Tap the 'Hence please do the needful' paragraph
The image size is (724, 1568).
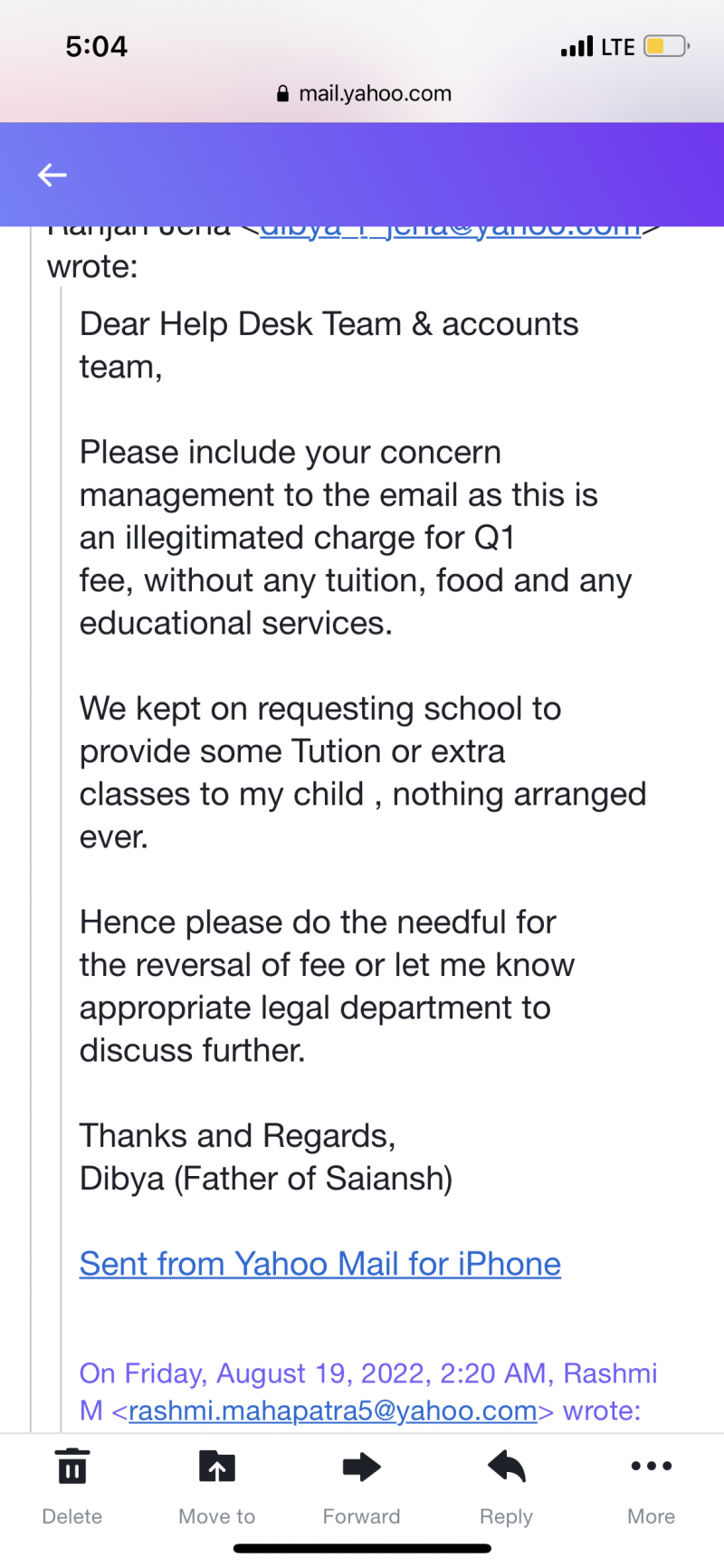[x=318, y=923]
